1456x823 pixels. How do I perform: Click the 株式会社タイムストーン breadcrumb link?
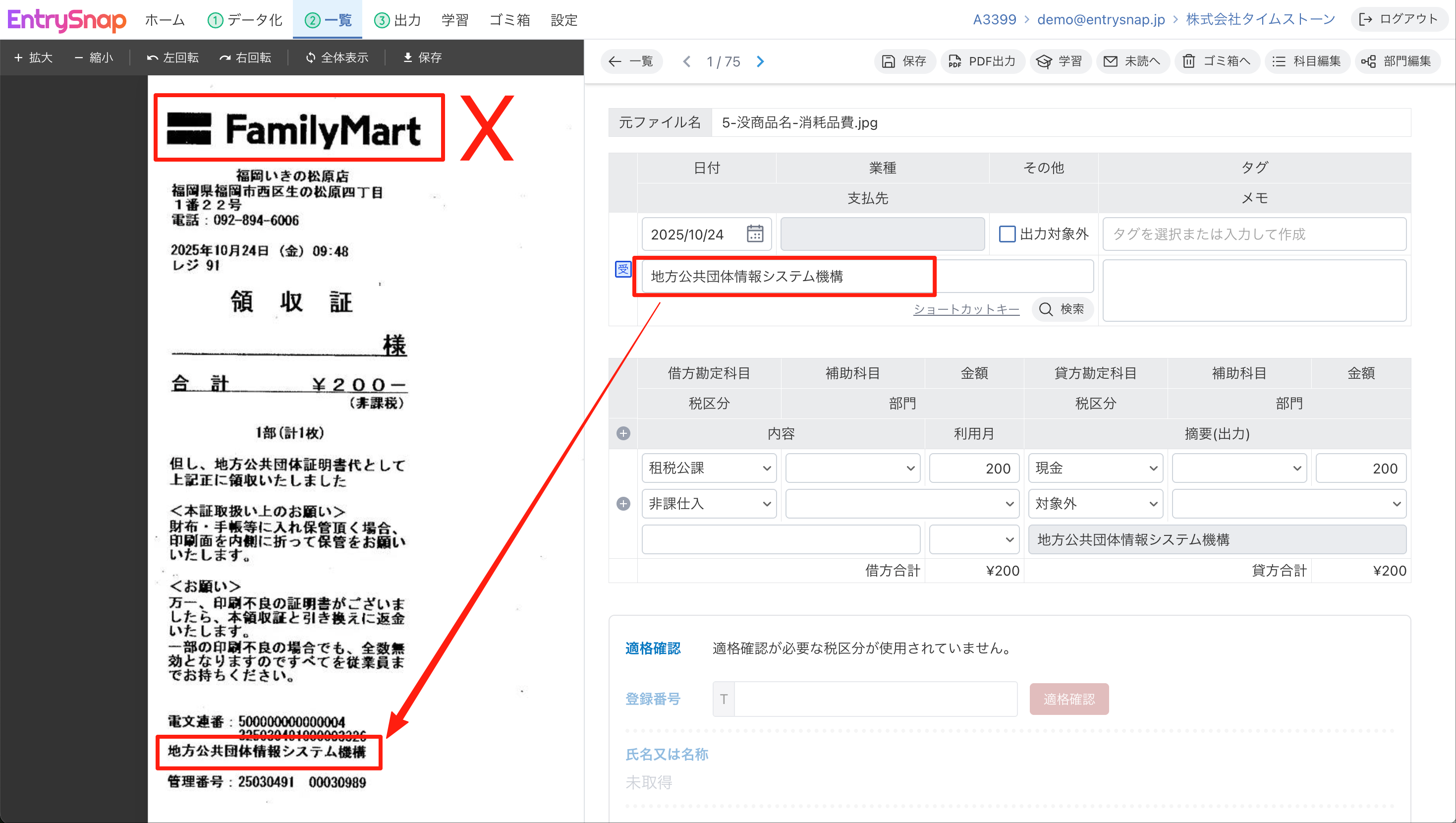point(1260,19)
